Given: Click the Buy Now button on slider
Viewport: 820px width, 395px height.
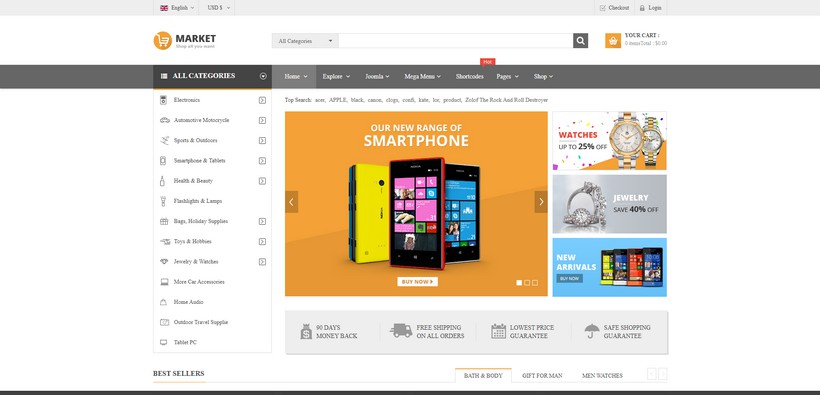Looking at the screenshot, I should pos(417,282).
